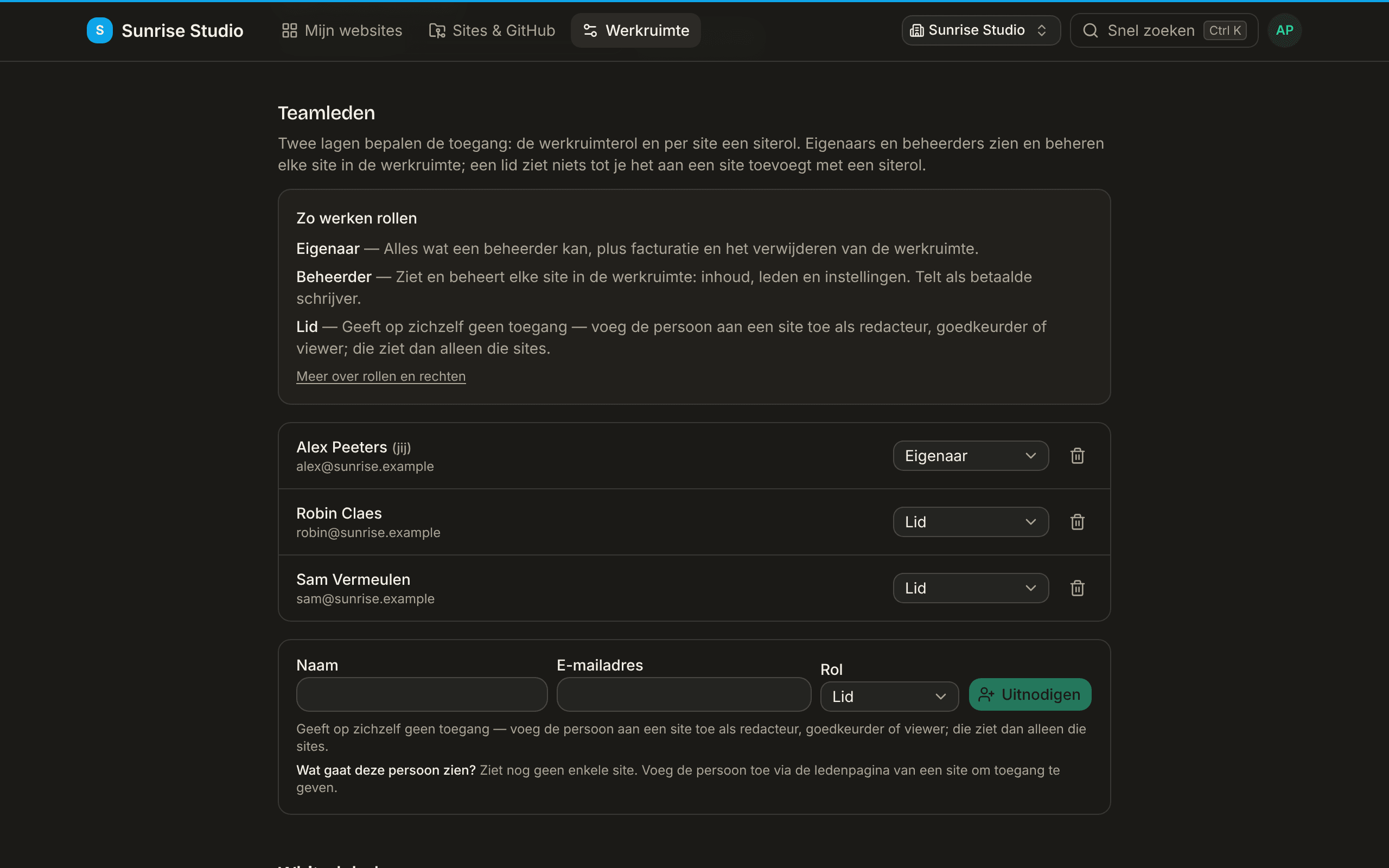1389x868 pixels.
Task: Select the robin@sunrise.example email text
Action: click(x=368, y=533)
